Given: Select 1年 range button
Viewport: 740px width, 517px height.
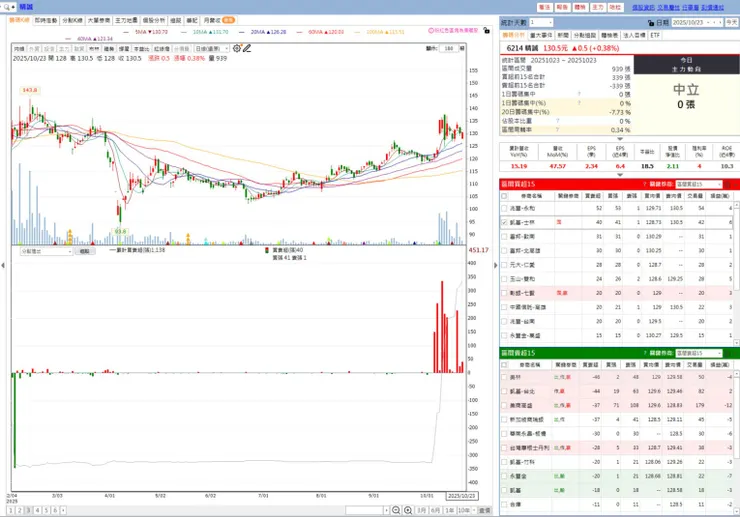Looking at the screenshot, I should pos(449,510).
